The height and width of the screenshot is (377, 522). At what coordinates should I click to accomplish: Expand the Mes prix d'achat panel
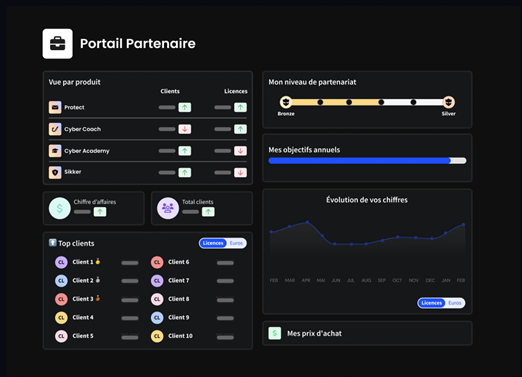coord(367,333)
